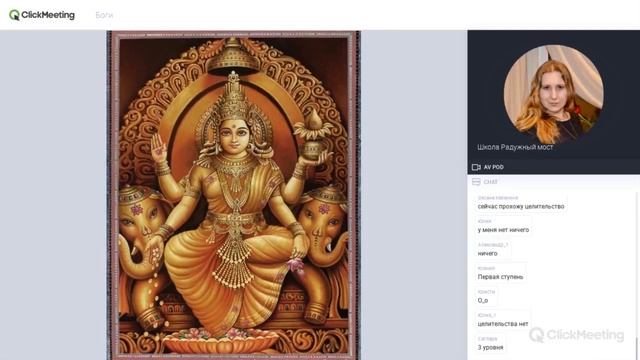This screenshot has height=360, width=640.
Task: Click the AV POD panel label
Action: click(493, 167)
